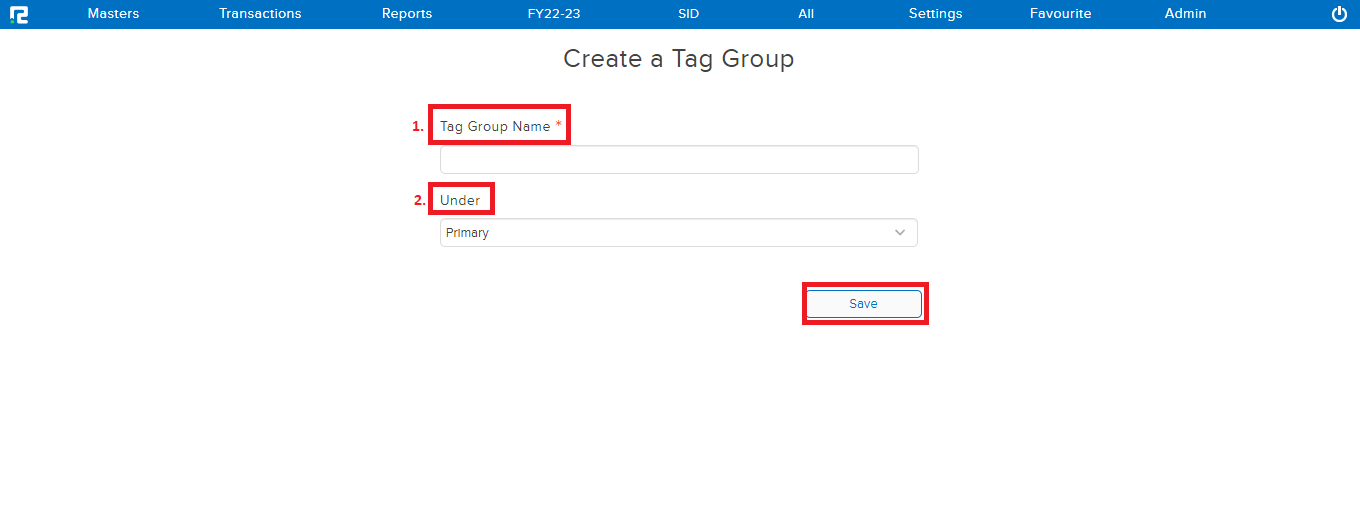1360x526 pixels.
Task: Open the Reports menu
Action: (x=407, y=14)
